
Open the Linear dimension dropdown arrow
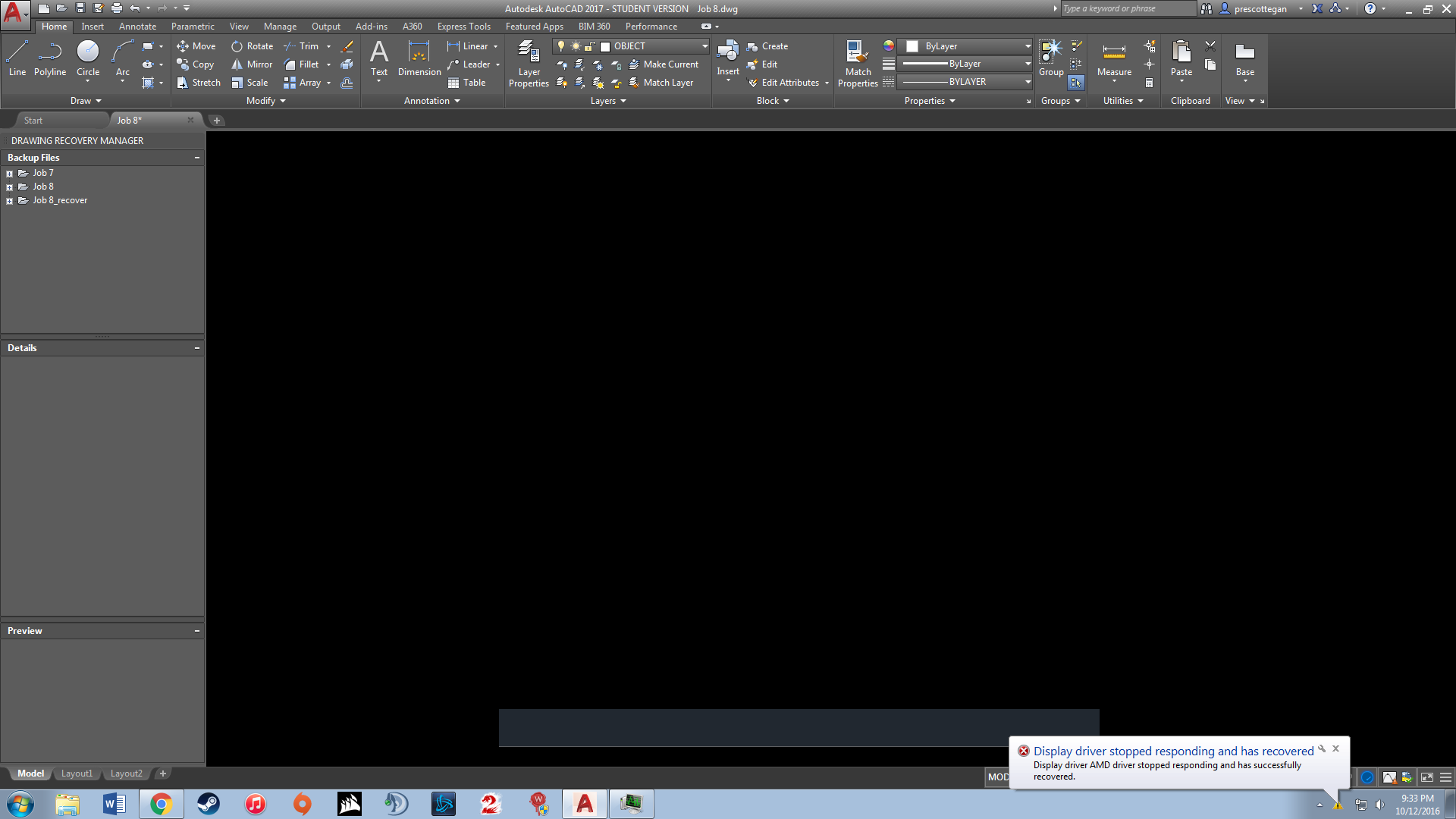click(496, 46)
